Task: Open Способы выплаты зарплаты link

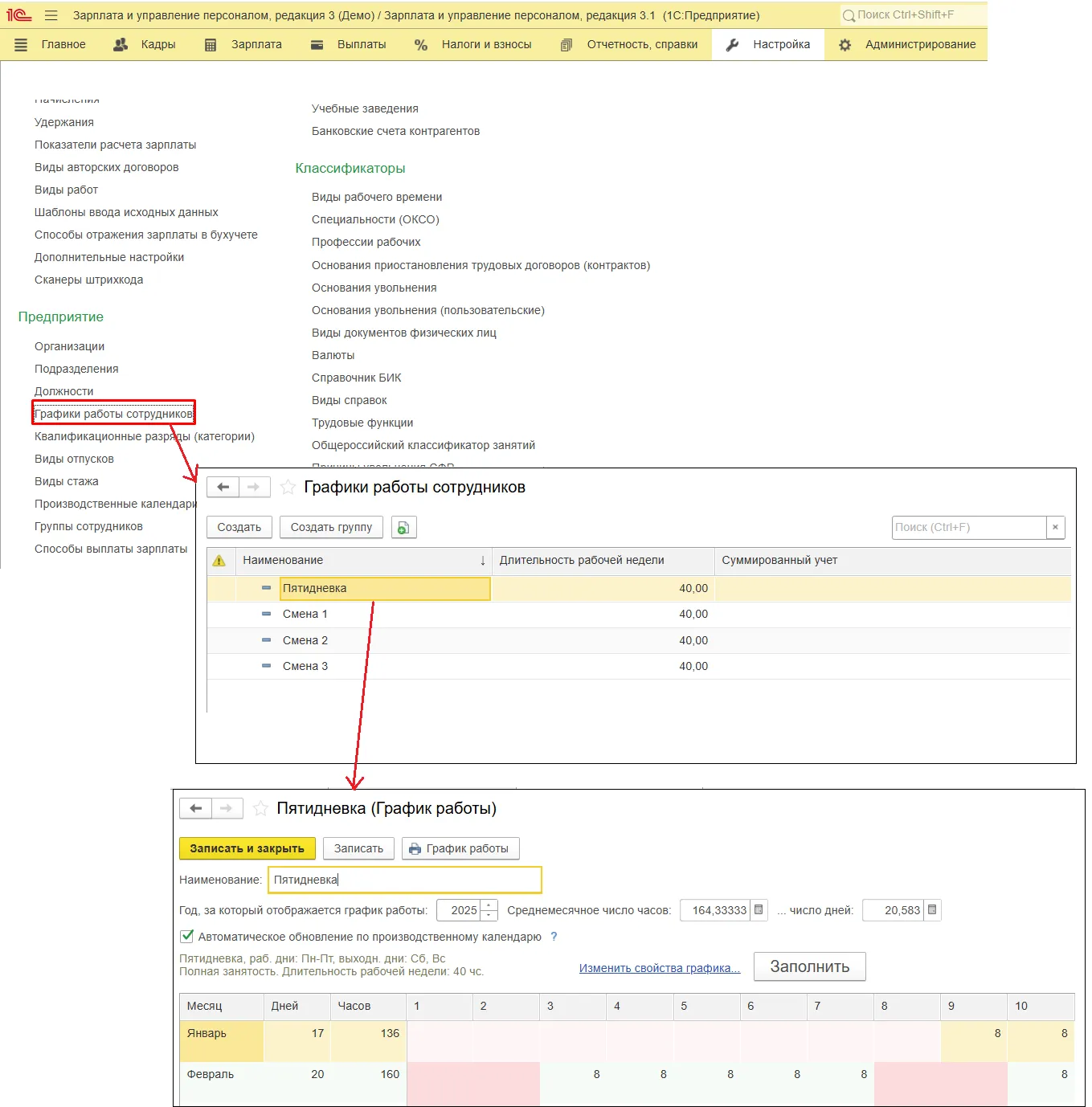Action: 111,549
